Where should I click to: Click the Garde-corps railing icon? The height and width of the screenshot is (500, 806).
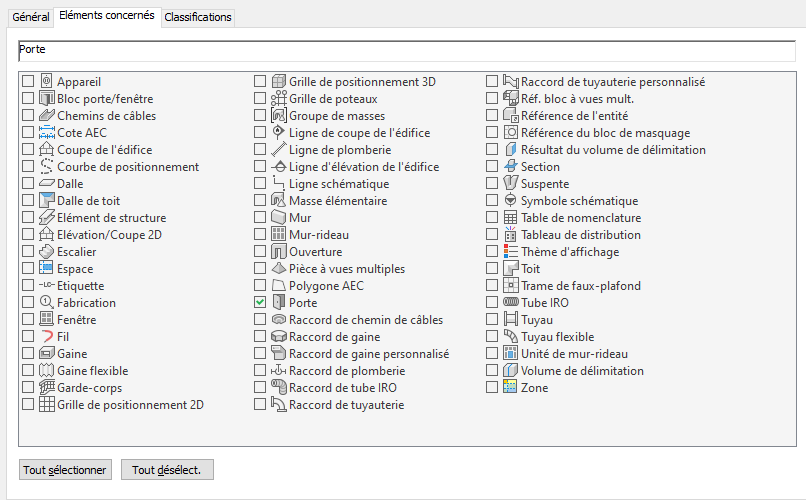[46, 388]
